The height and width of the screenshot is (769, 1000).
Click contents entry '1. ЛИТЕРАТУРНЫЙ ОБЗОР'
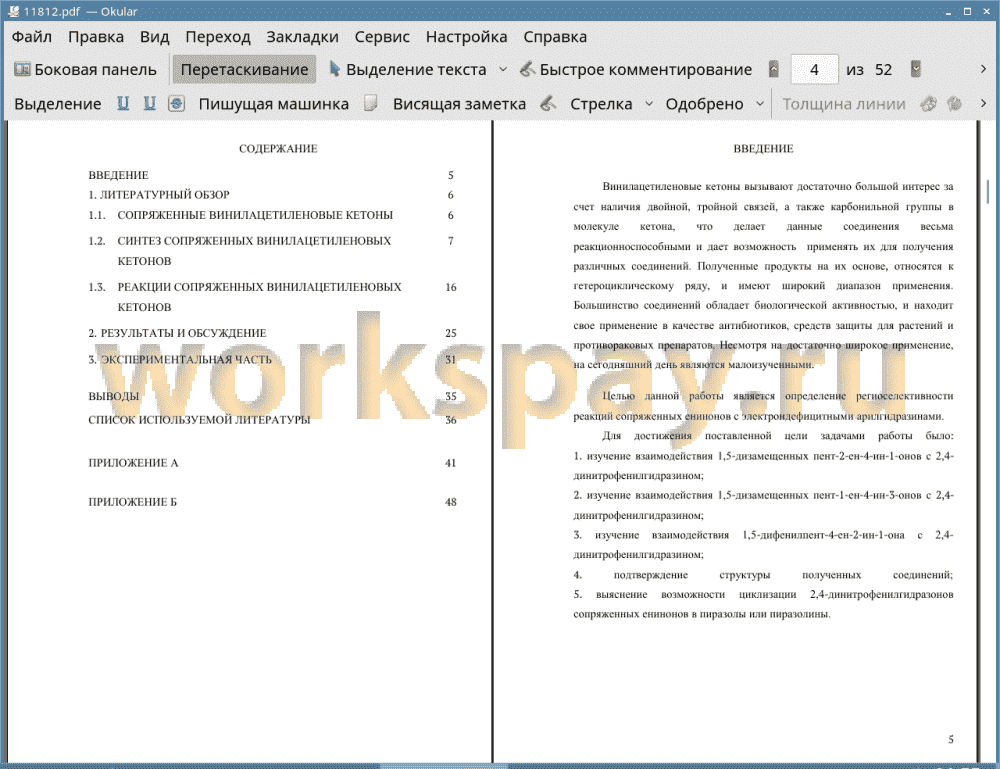click(159, 194)
